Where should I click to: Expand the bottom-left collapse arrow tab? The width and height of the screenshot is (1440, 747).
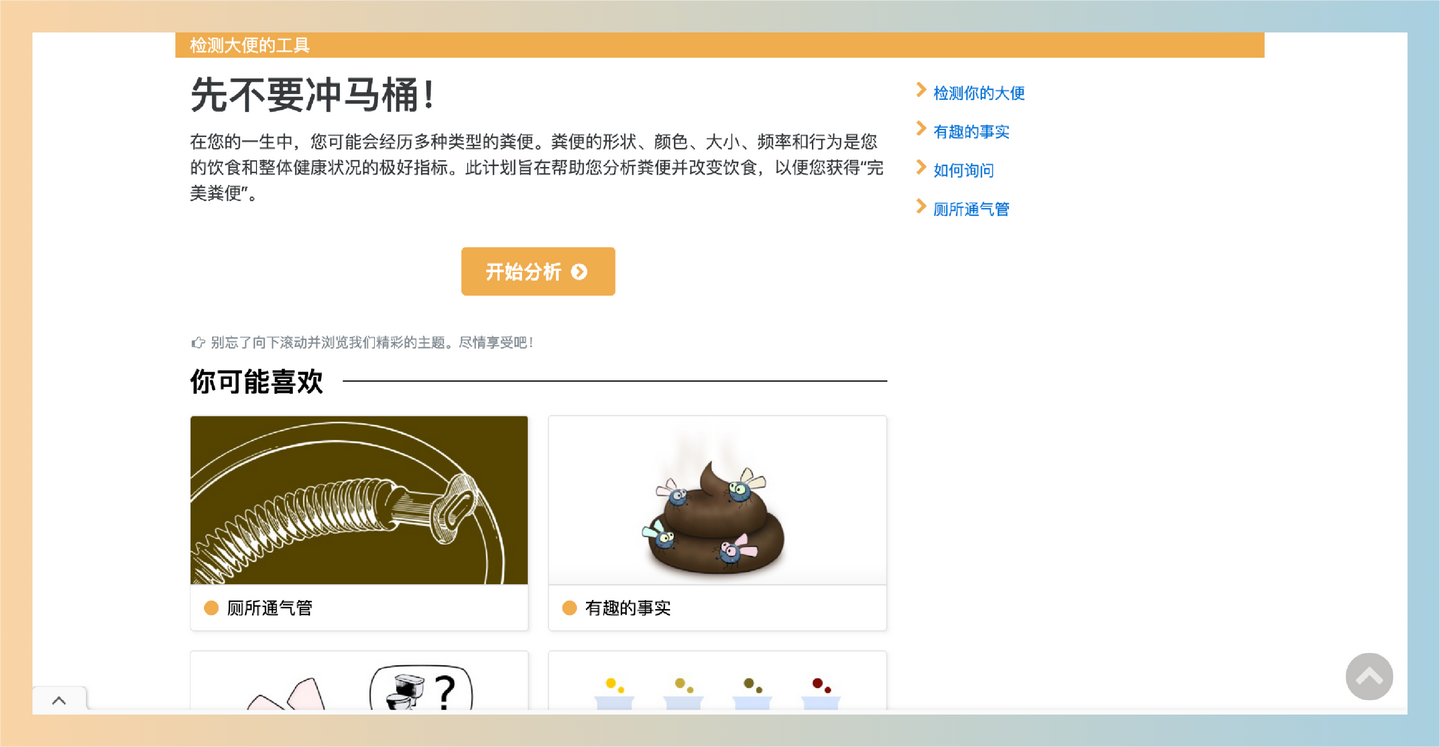(x=59, y=700)
